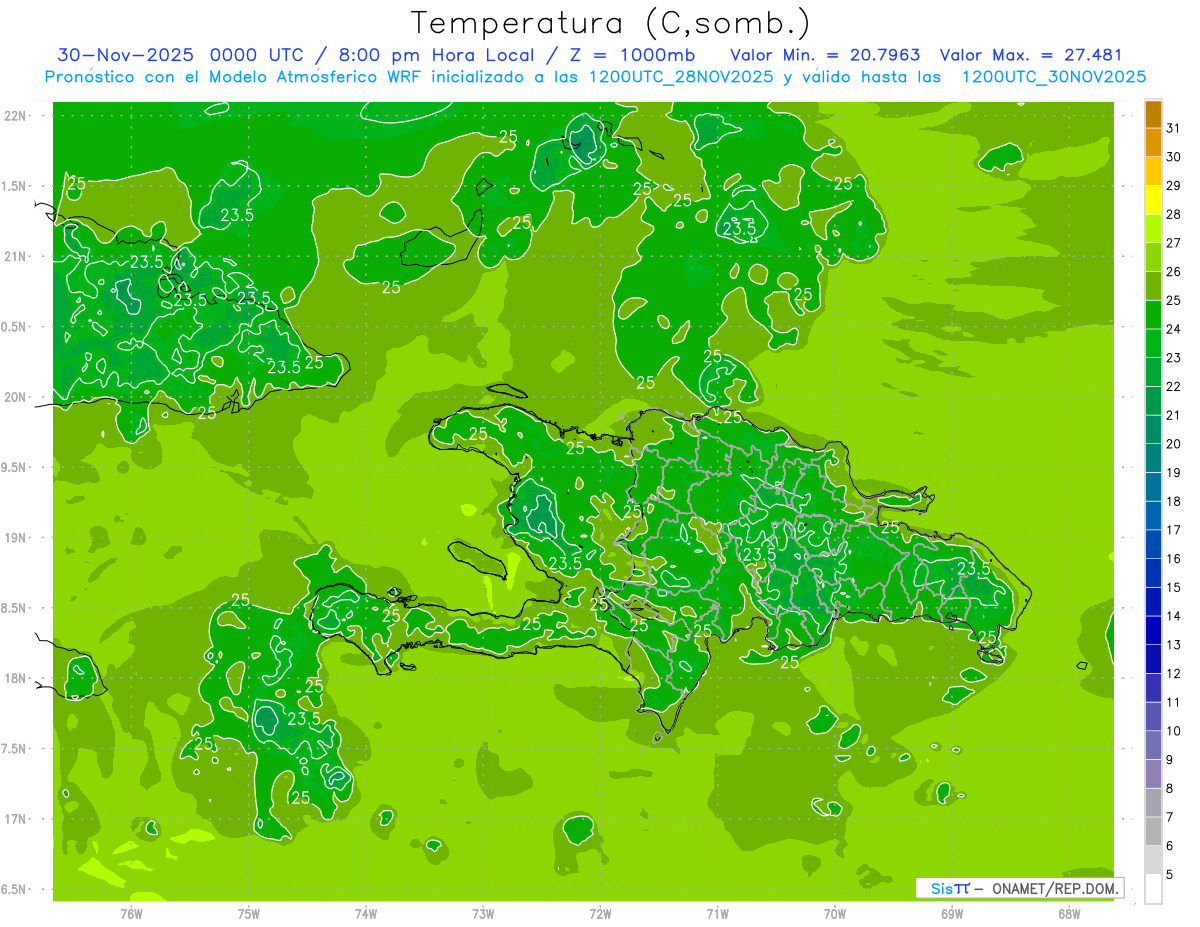Pick the white swatch below legend value 5
The height and width of the screenshot is (927, 1200).
(x=1153, y=889)
